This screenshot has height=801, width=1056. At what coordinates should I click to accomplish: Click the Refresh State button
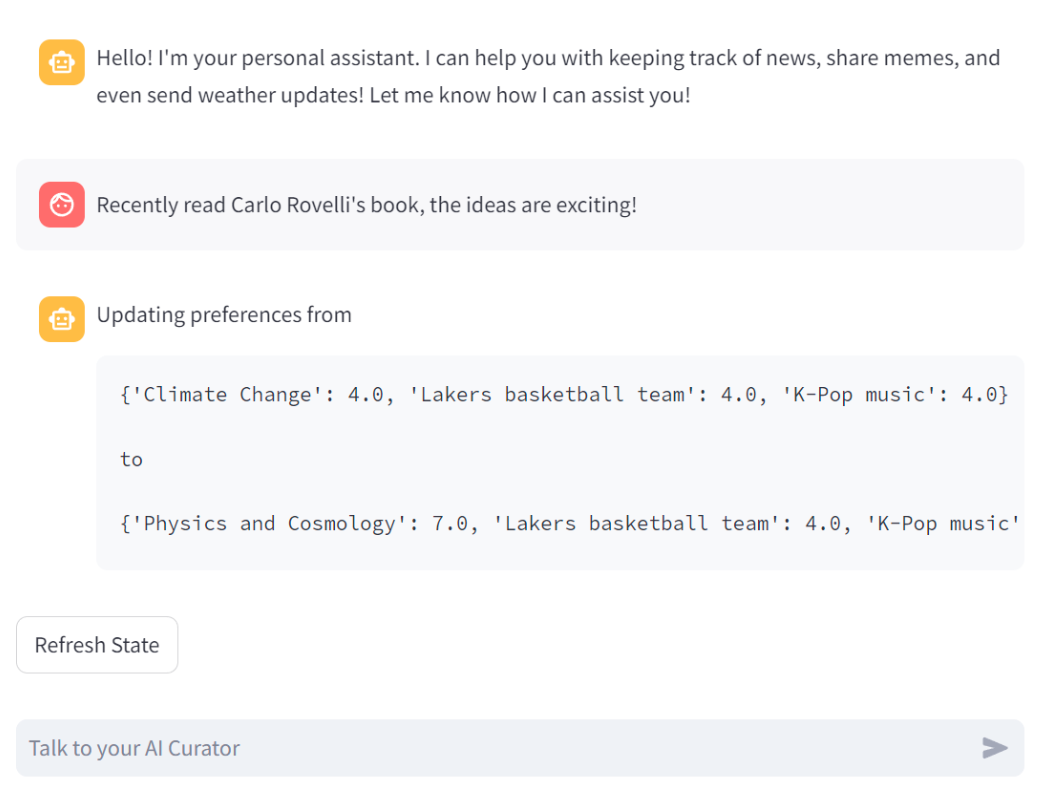pyautogui.click(x=97, y=645)
